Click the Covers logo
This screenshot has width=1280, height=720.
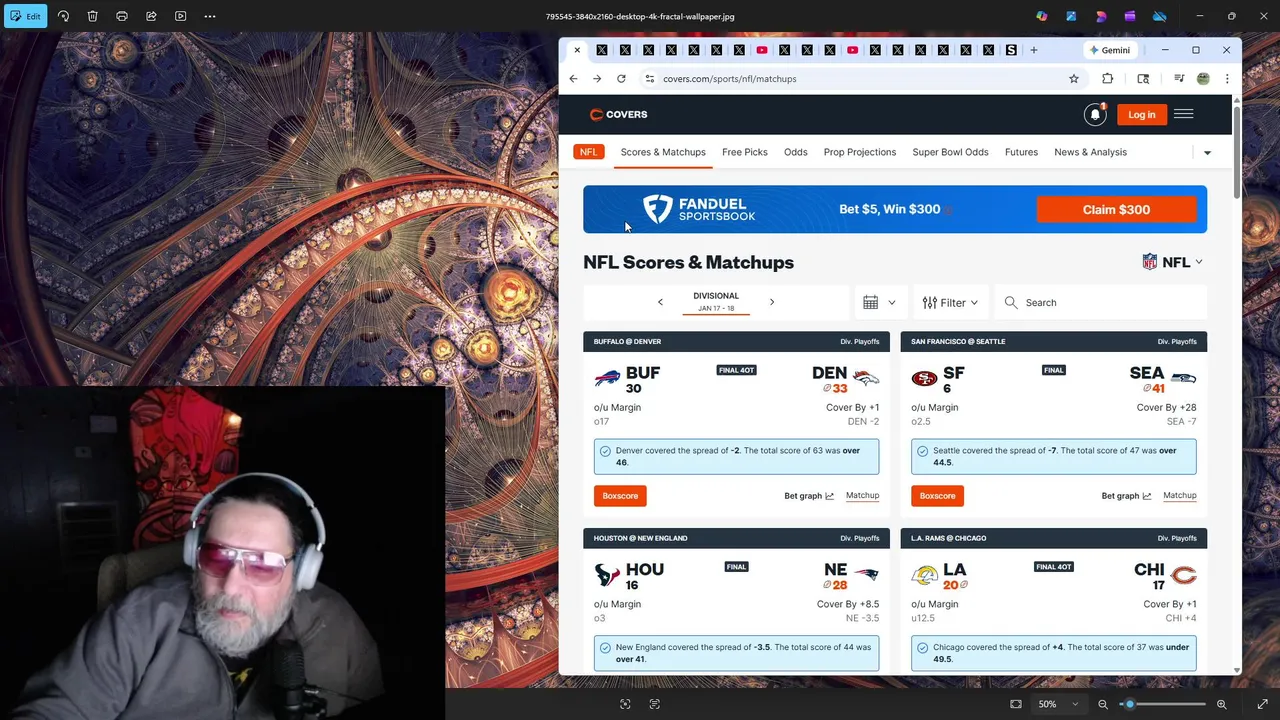(x=618, y=114)
